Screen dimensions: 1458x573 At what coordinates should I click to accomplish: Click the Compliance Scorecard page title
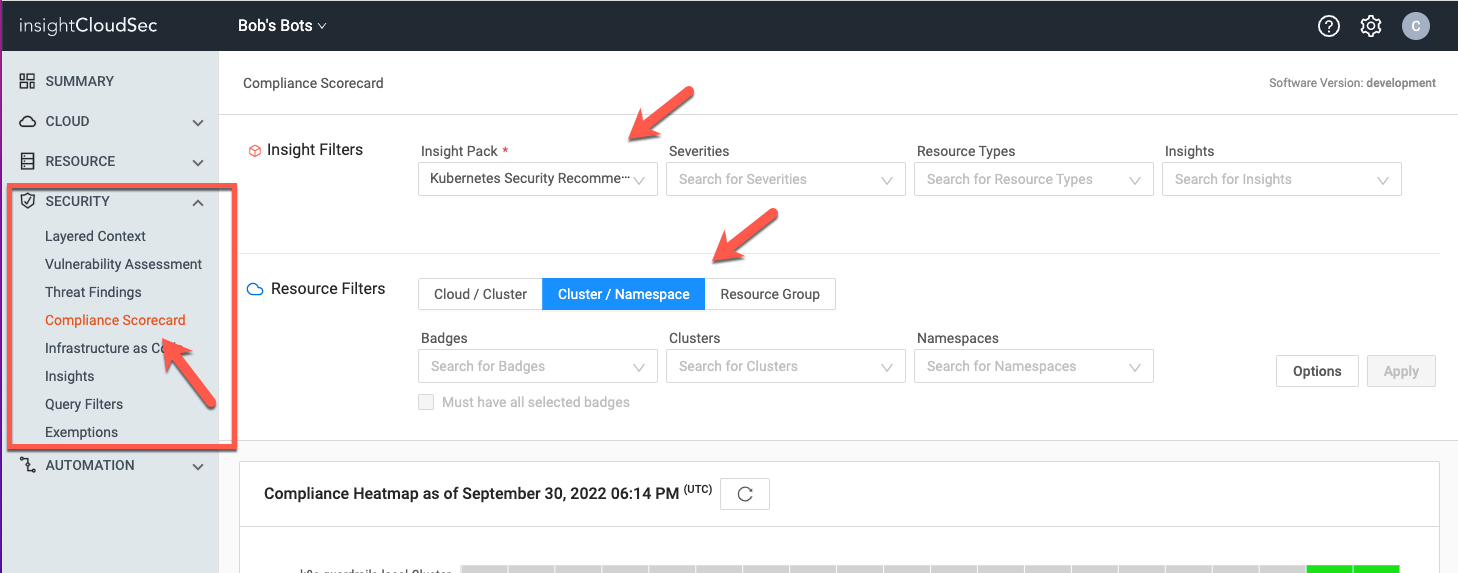coord(313,83)
